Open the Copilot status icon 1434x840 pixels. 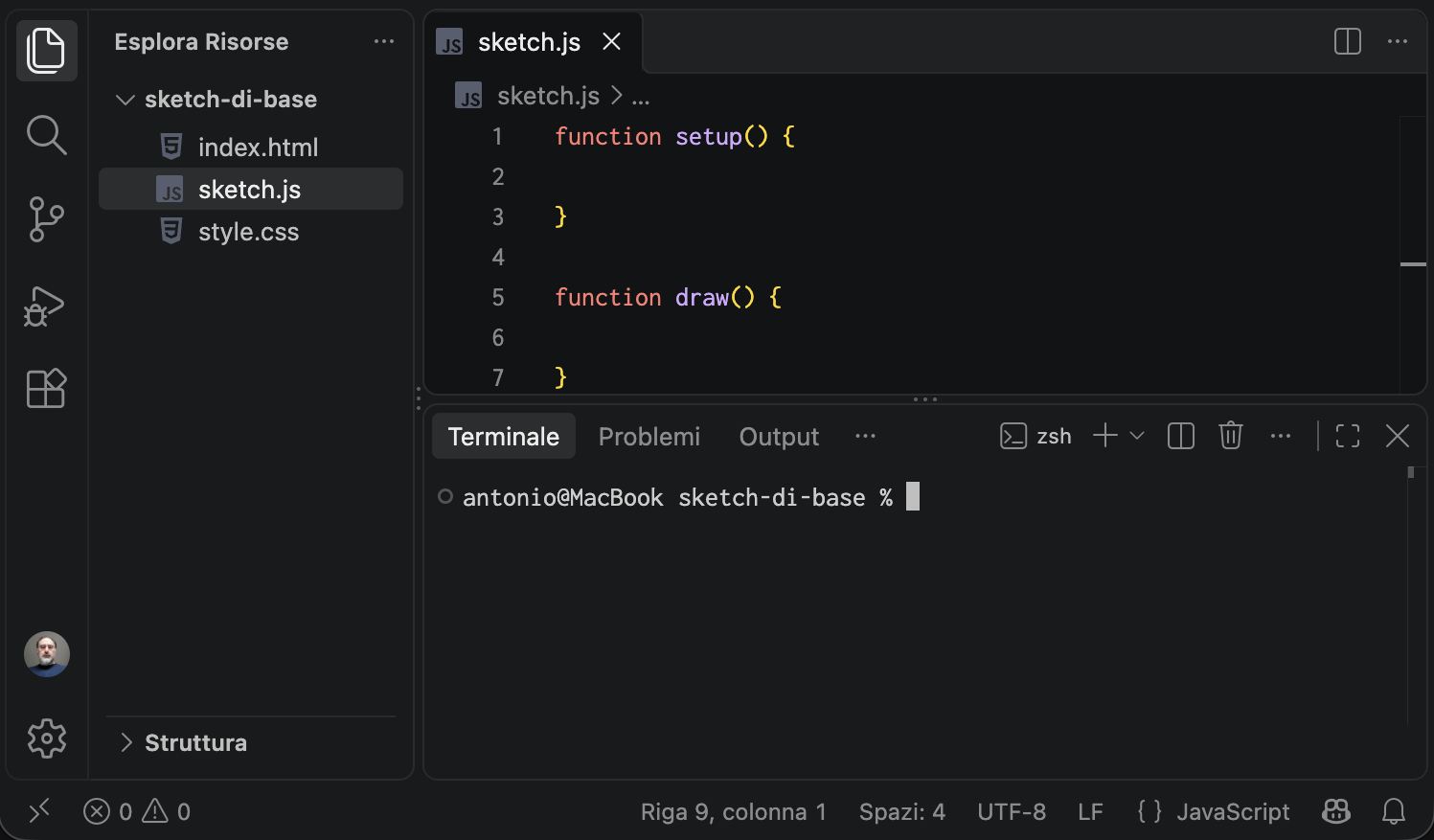1336,811
